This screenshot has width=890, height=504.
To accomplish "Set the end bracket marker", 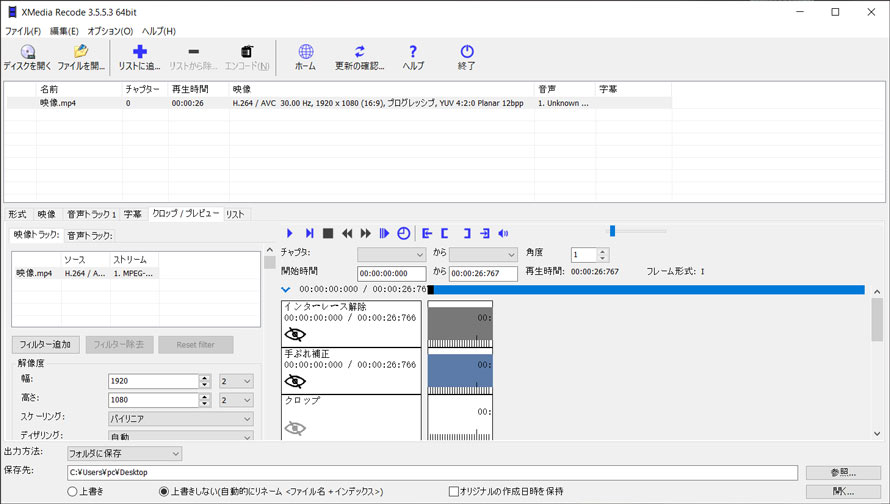I will [x=467, y=233].
